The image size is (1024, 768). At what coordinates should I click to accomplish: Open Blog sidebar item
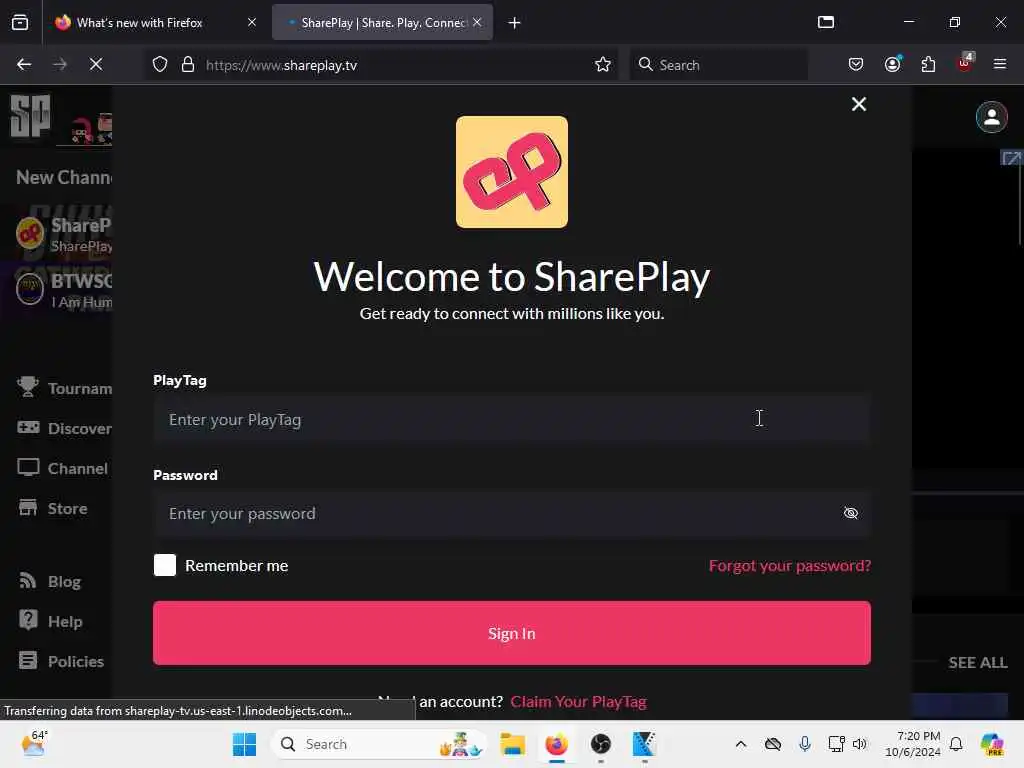coord(50,581)
